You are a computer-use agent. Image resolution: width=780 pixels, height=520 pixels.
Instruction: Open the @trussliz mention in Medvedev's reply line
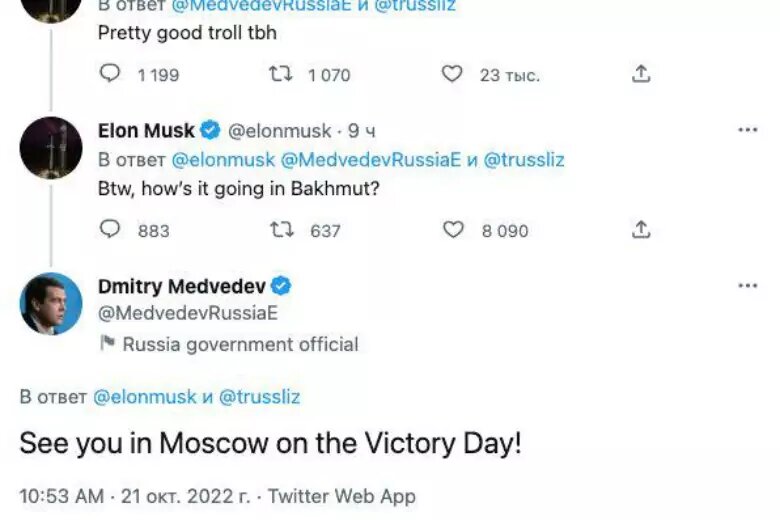pyautogui.click(x=259, y=397)
